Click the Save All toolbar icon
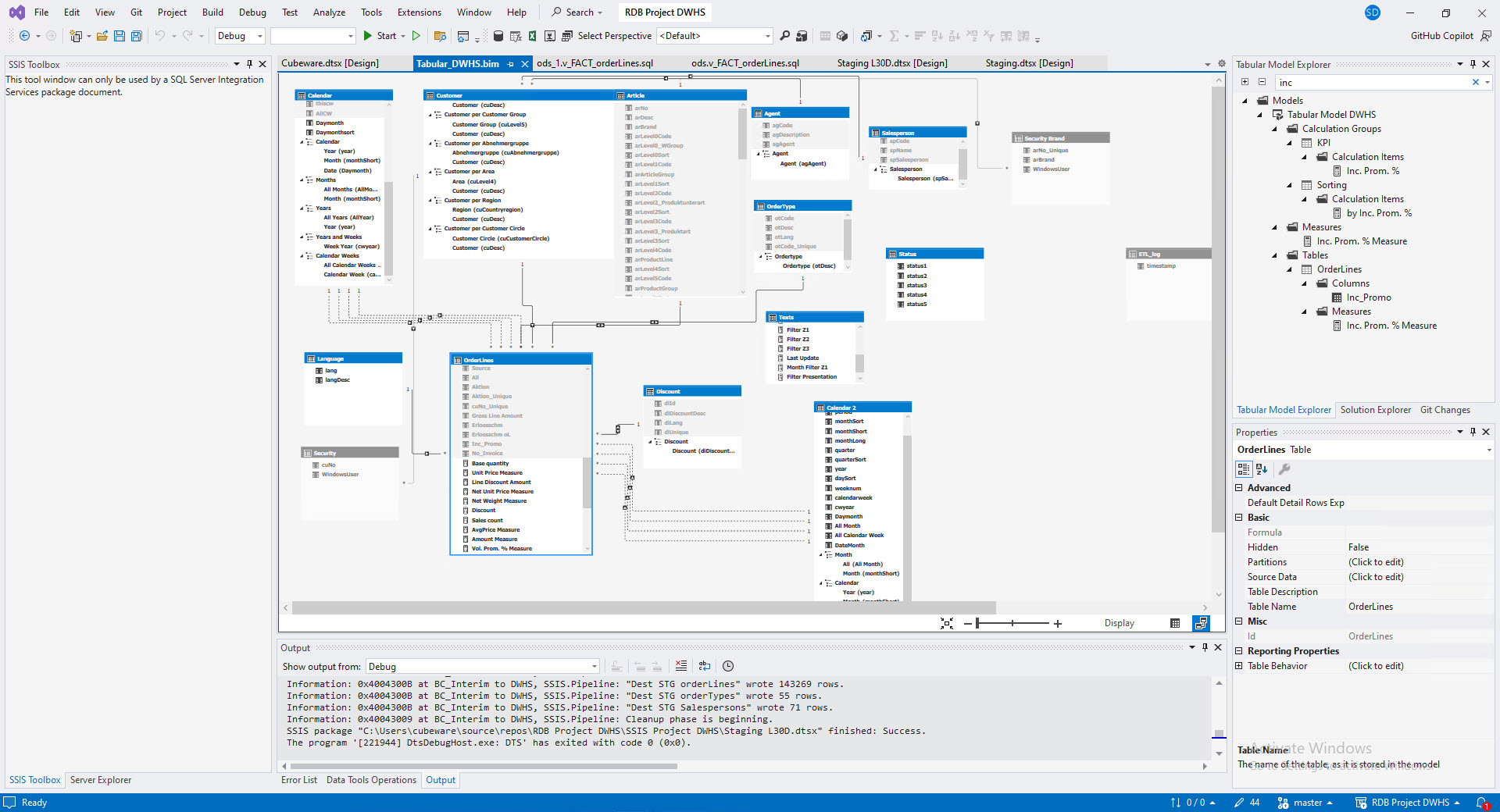Screen dimensions: 1500x812 (137, 36)
